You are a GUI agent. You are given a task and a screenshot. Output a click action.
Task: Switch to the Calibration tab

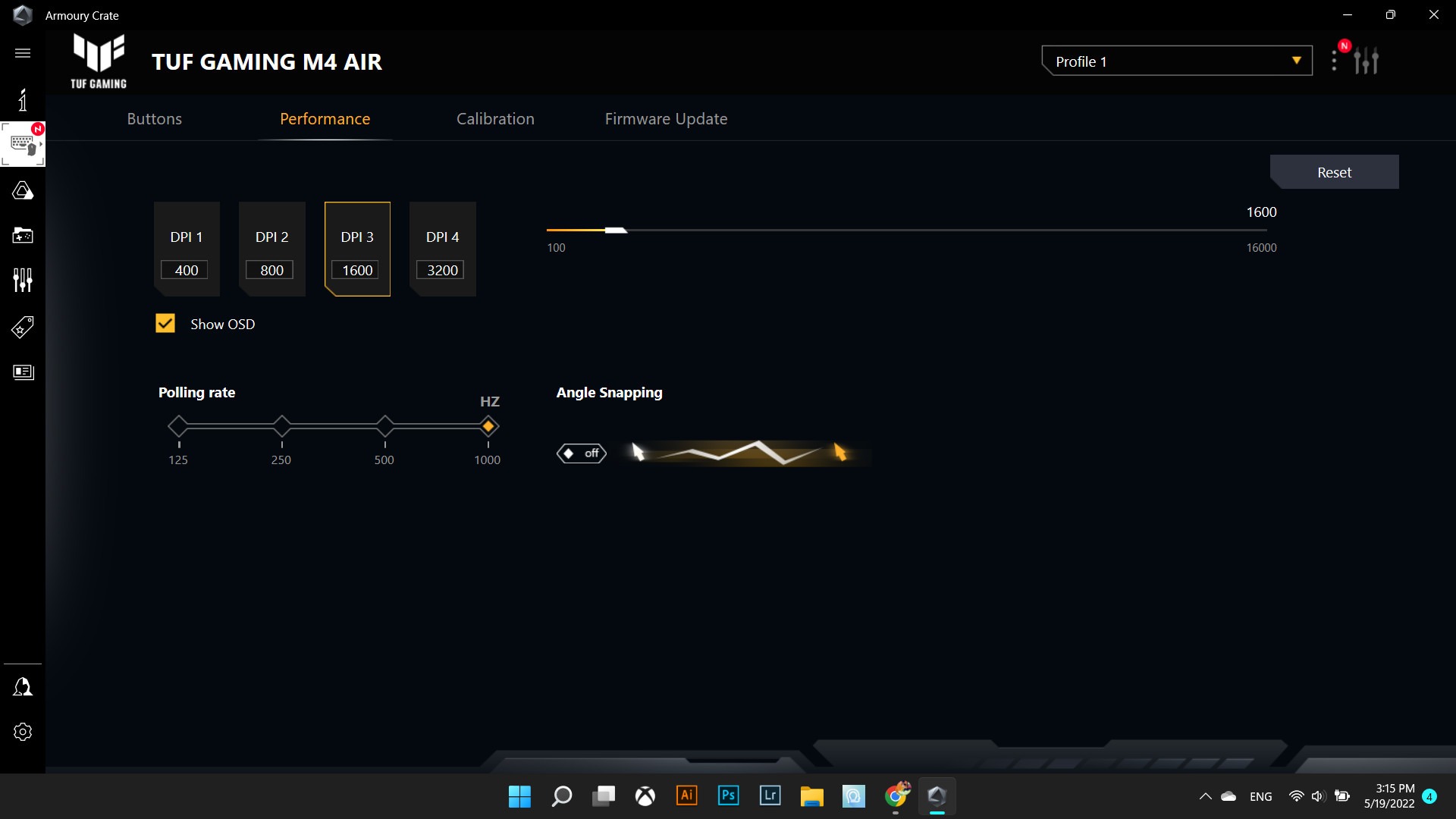click(495, 119)
